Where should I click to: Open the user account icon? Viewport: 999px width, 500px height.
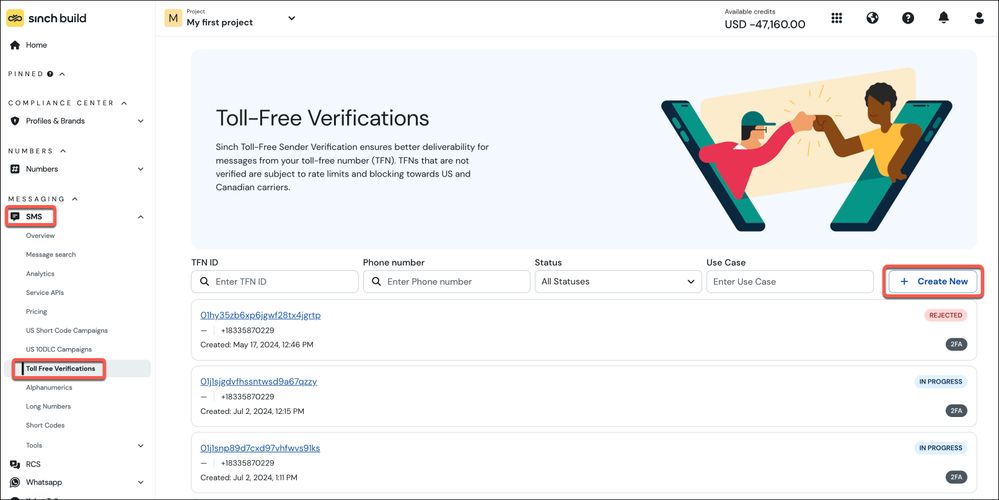(x=979, y=18)
